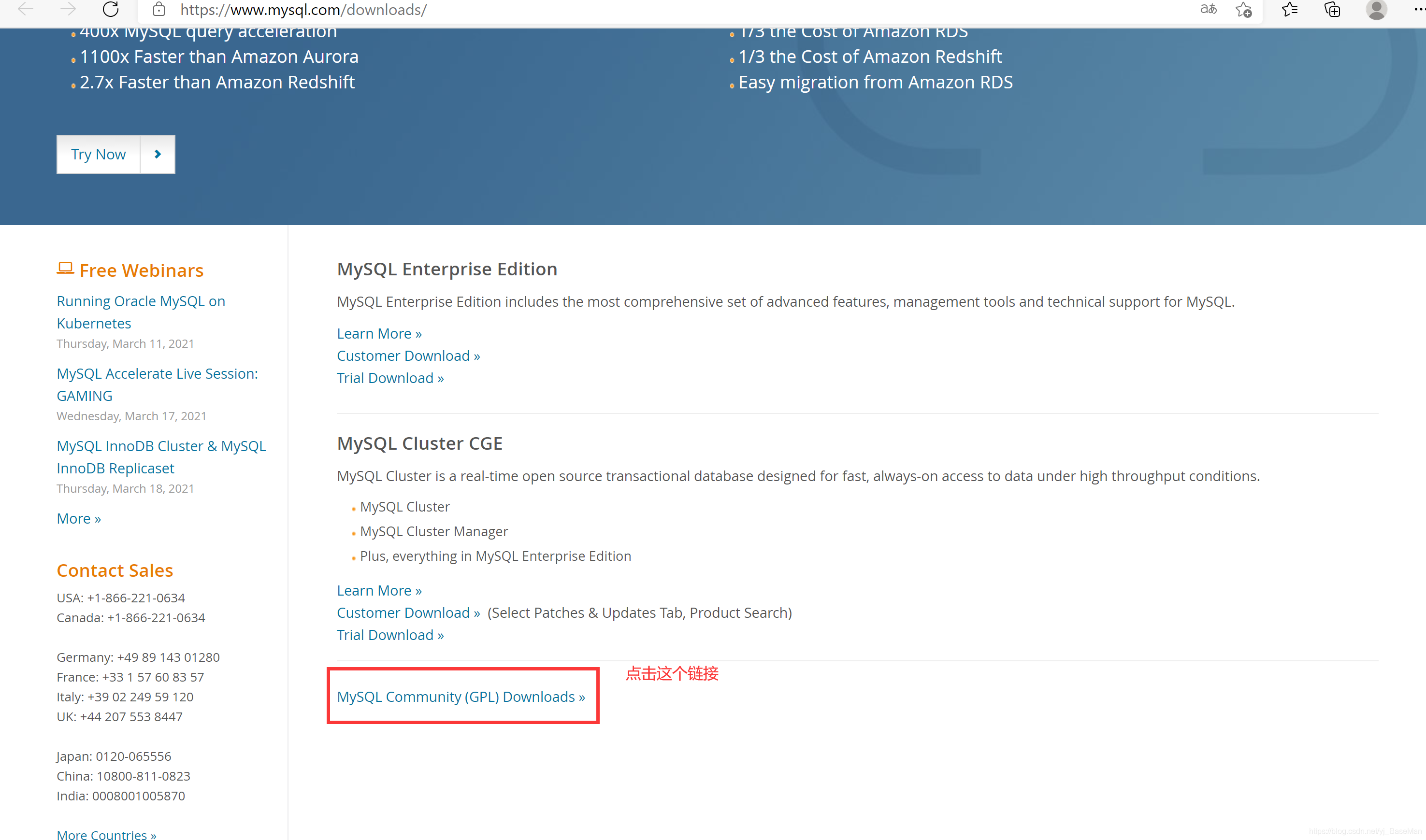Screen dimensions: 1426x840
Task: Click the site lock icon in address bar
Action: coord(159,9)
